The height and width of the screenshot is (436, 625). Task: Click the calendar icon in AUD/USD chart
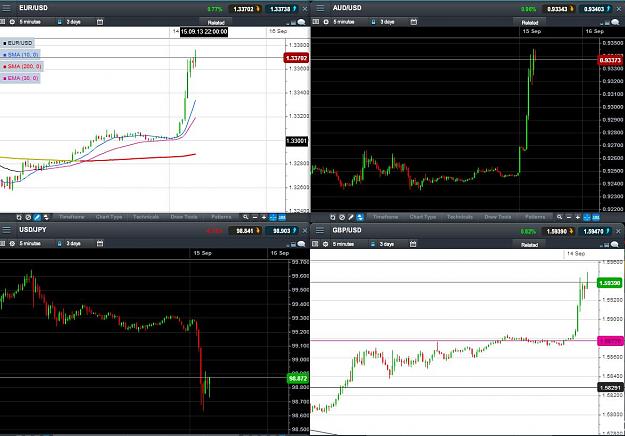(414, 22)
